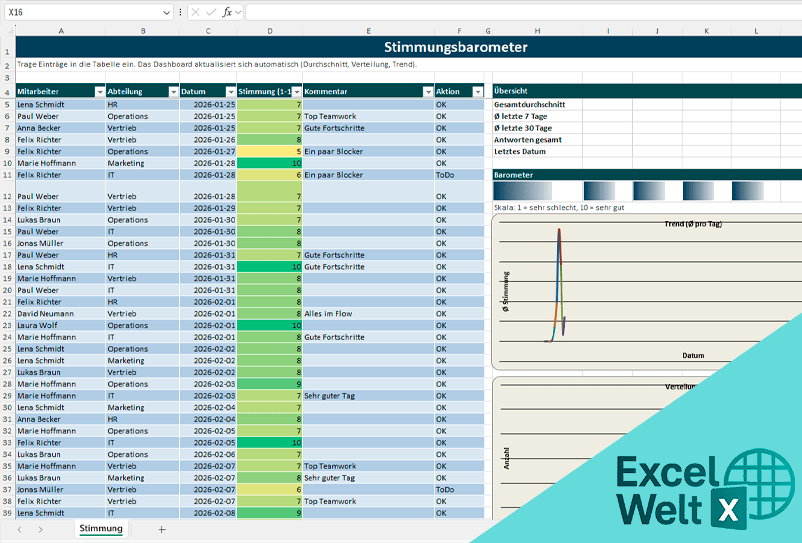Screen dimensions: 802x543
Task: Click the Trend chart area
Action: (640, 290)
